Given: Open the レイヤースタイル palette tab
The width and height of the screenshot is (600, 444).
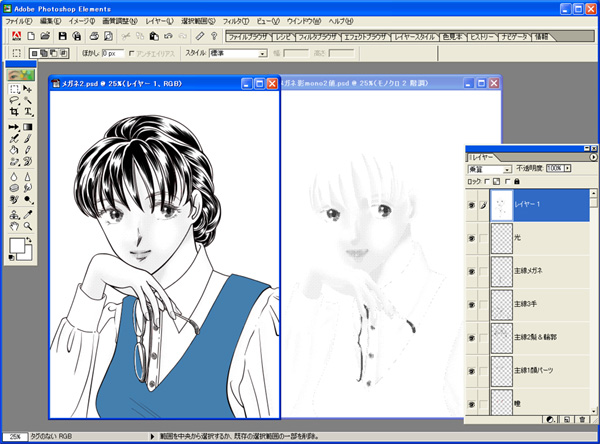Looking at the screenshot, I should (x=415, y=37).
